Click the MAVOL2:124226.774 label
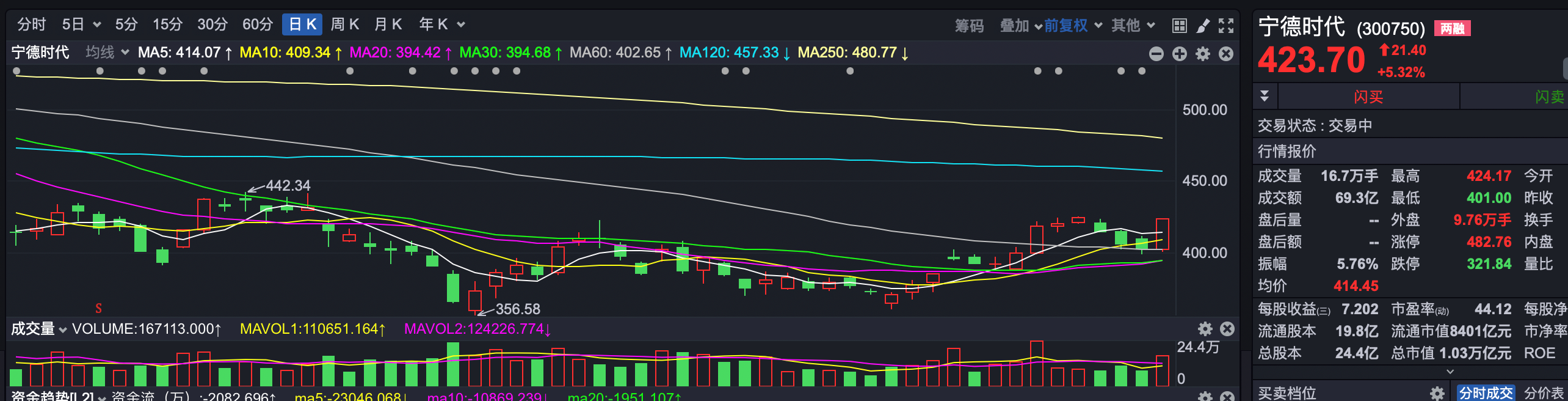 click(x=478, y=329)
